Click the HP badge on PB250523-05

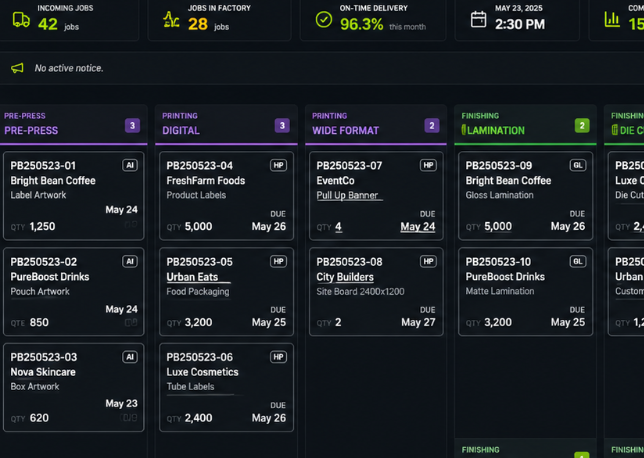(278, 262)
